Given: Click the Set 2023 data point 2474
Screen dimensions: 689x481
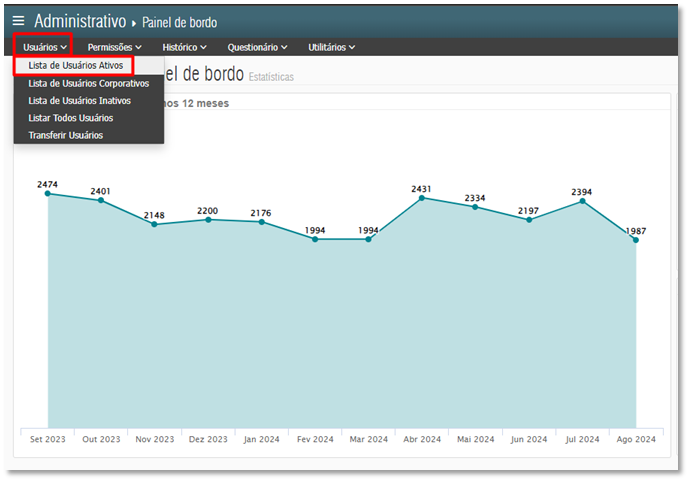Looking at the screenshot, I should (x=48, y=193).
